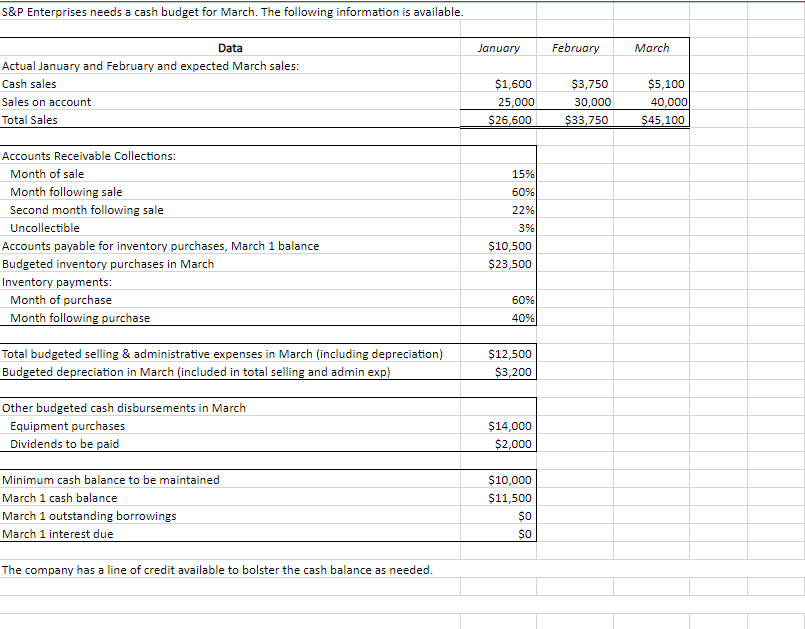
Task: Select the 60% month following sale percentage
Action: [x=525, y=192]
